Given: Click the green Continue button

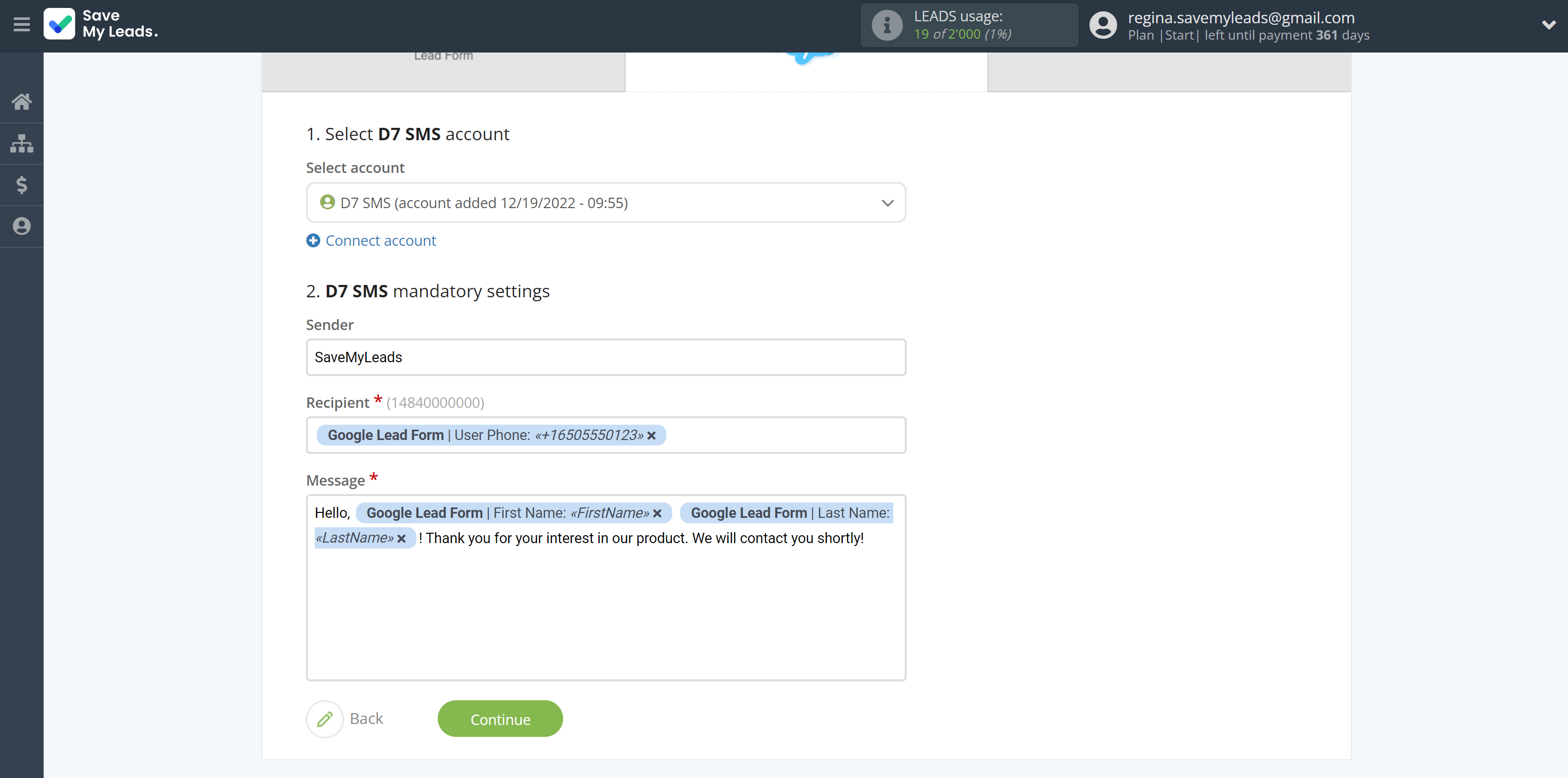Looking at the screenshot, I should point(500,719).
